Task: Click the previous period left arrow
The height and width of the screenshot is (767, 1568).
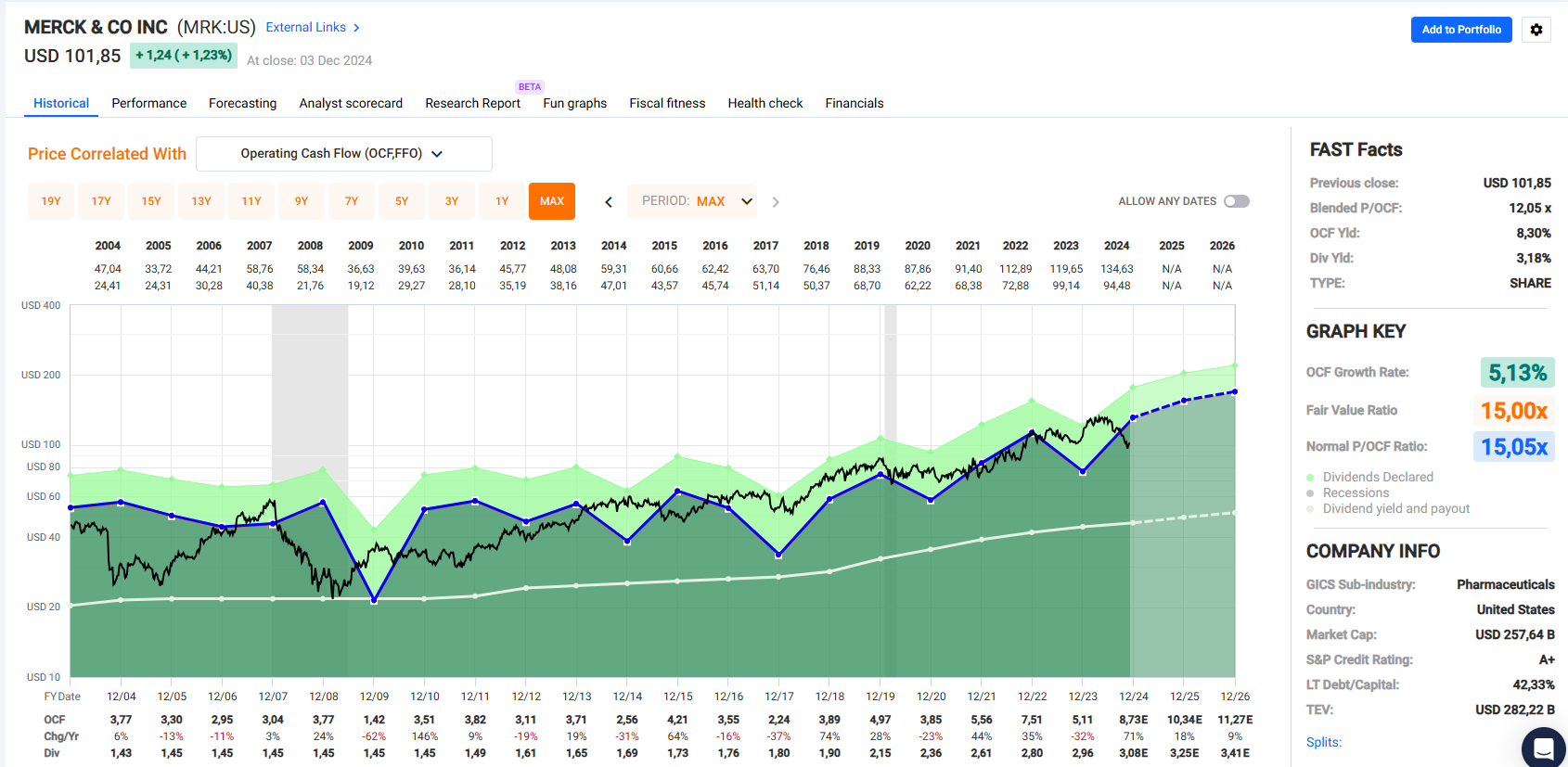Action: 609,202
